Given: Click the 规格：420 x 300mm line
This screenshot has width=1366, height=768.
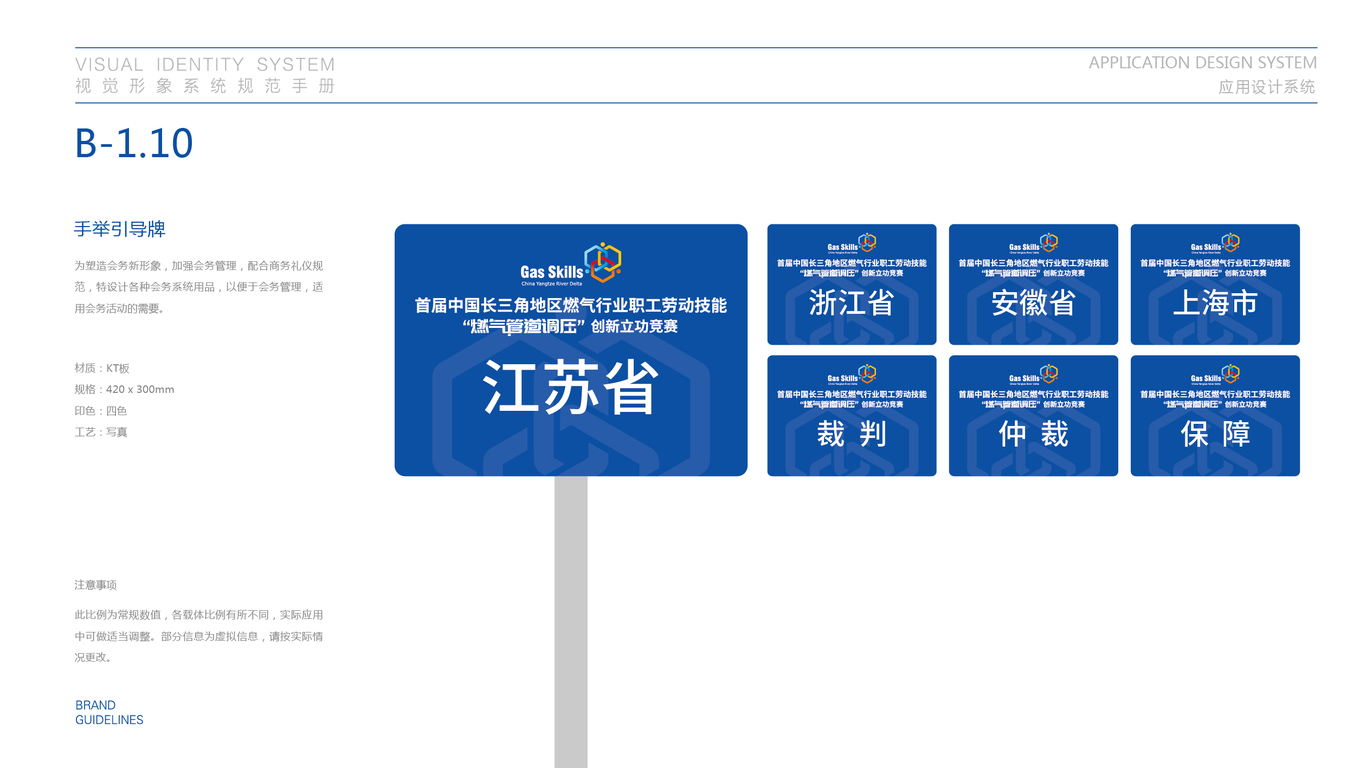Looking at the screenshot, I should point(125,389).
